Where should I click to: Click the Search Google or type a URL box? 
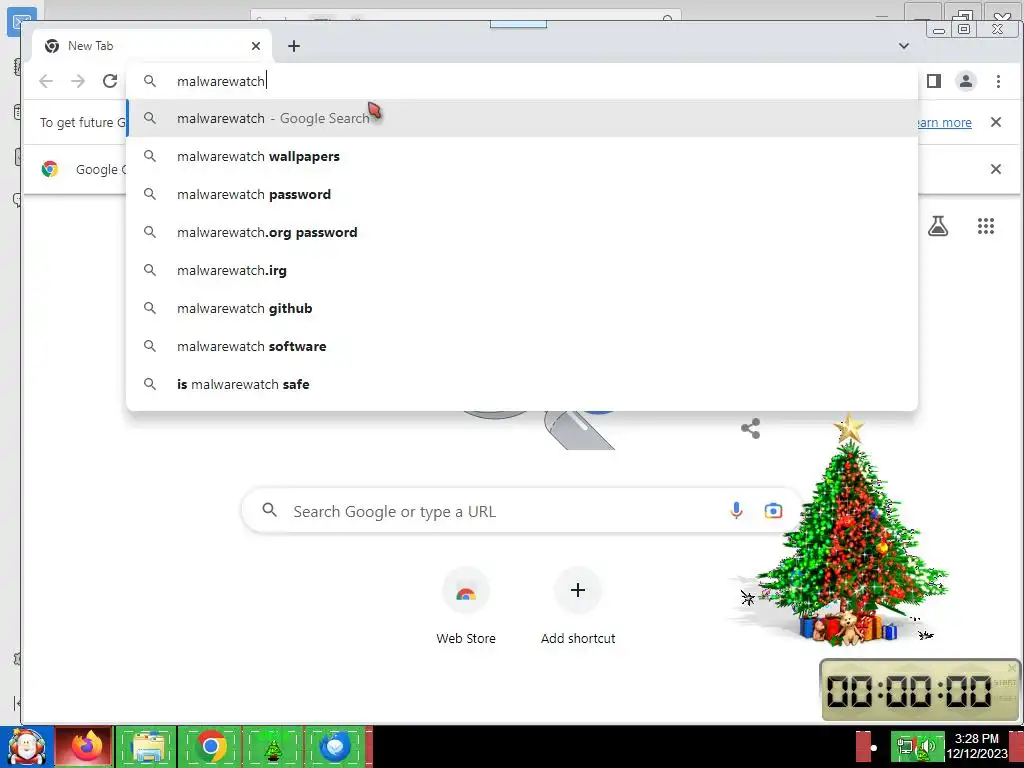click(521, 511)
